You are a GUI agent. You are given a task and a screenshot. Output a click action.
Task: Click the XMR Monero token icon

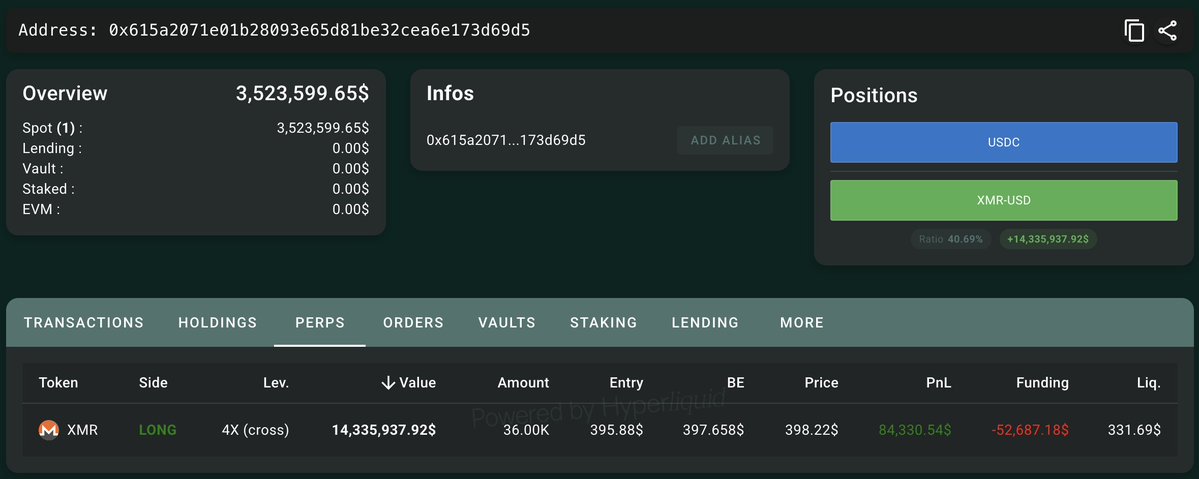49,430
